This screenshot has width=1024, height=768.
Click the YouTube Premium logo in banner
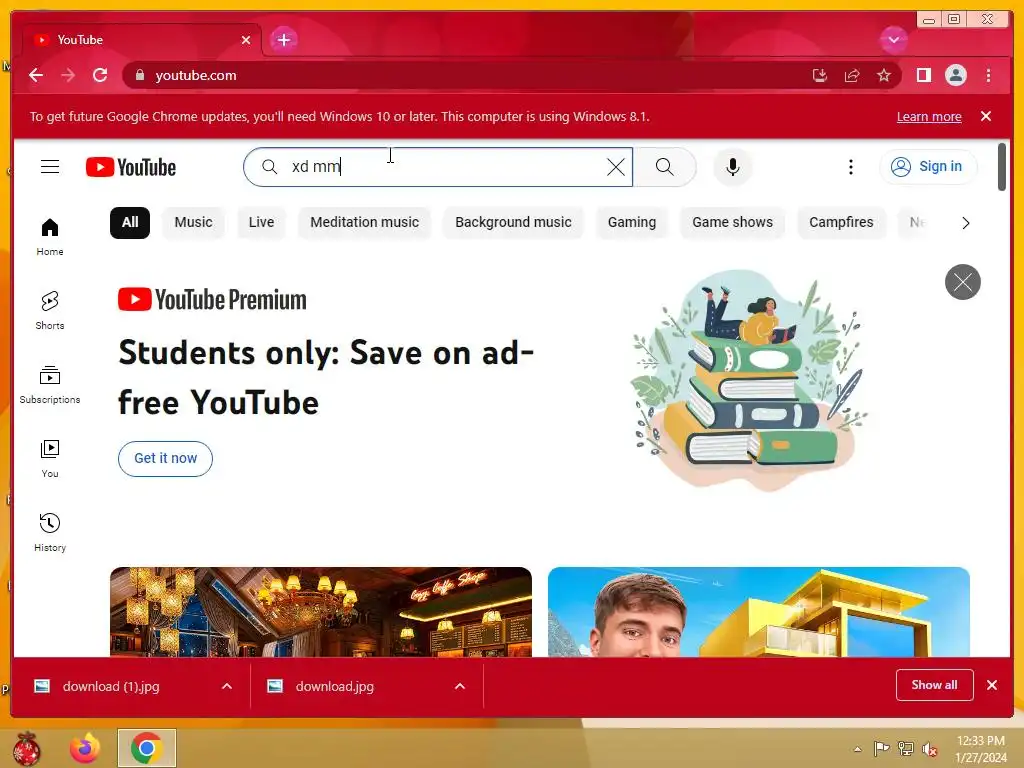pyautogui.click(x=212, y=300)
